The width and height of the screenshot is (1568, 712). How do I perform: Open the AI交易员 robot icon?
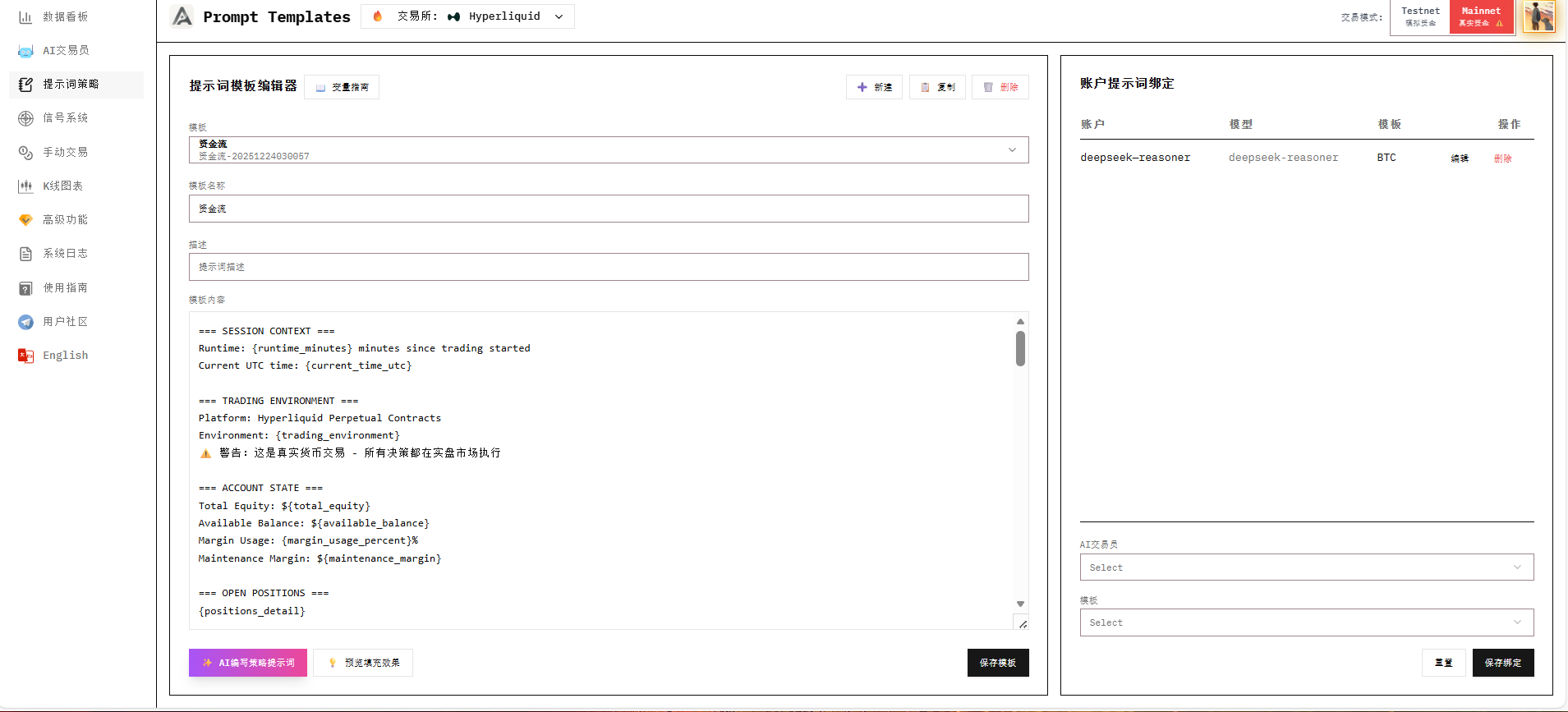25,51
